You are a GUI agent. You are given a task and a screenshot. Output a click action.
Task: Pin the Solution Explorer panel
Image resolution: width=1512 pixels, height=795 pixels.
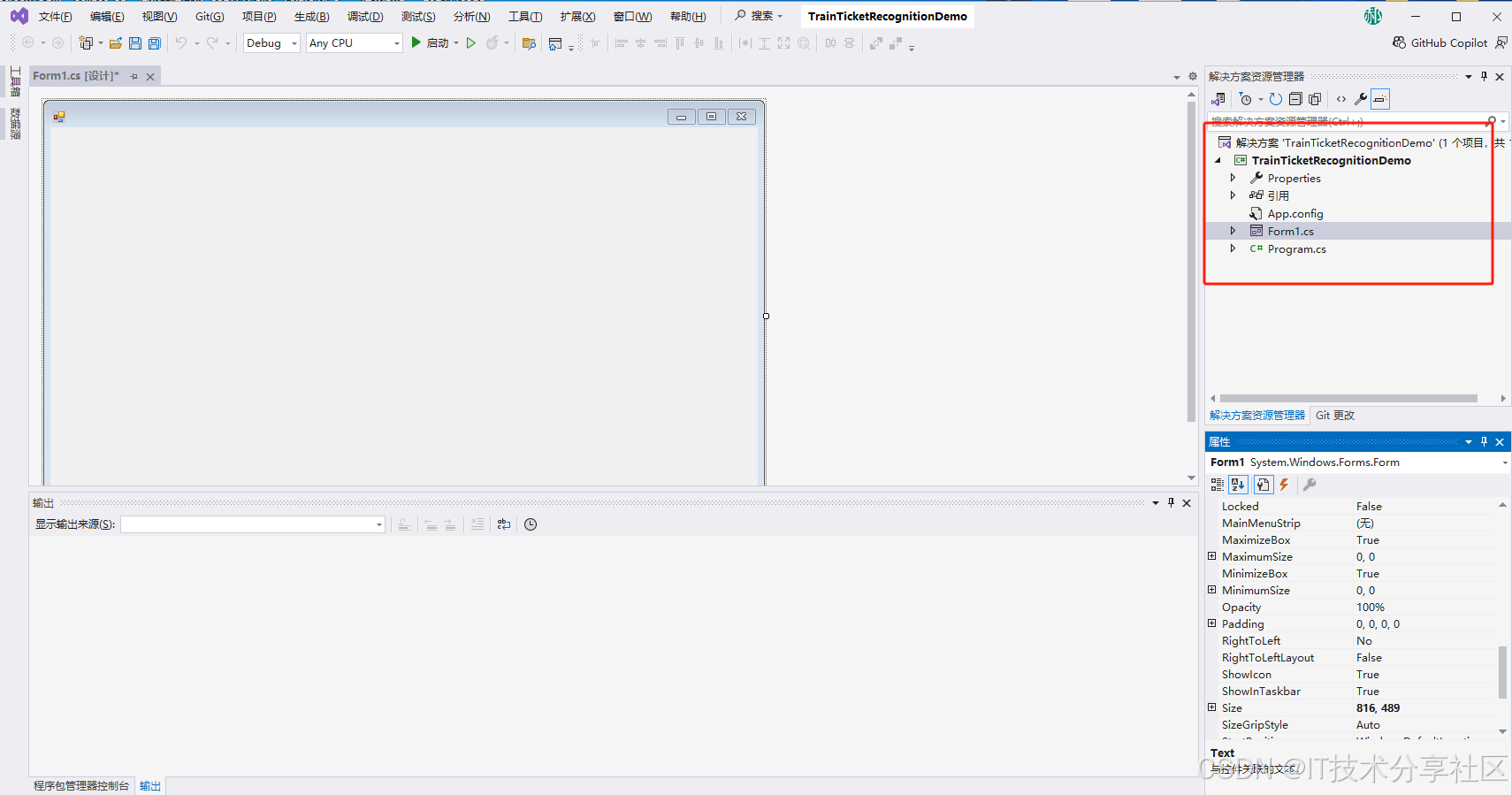tap(1484, 76)
